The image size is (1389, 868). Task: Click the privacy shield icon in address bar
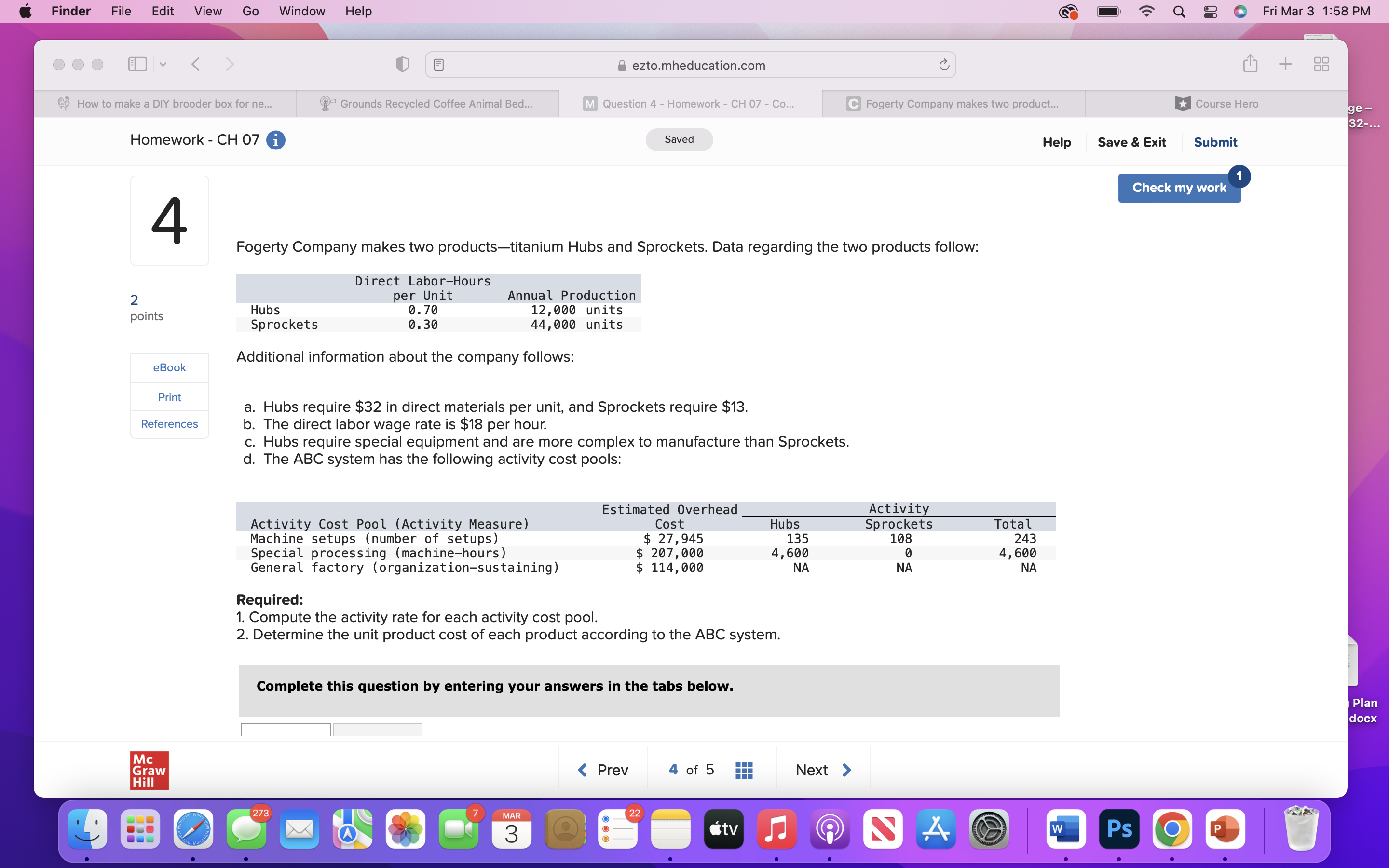[x=401, y=64]
